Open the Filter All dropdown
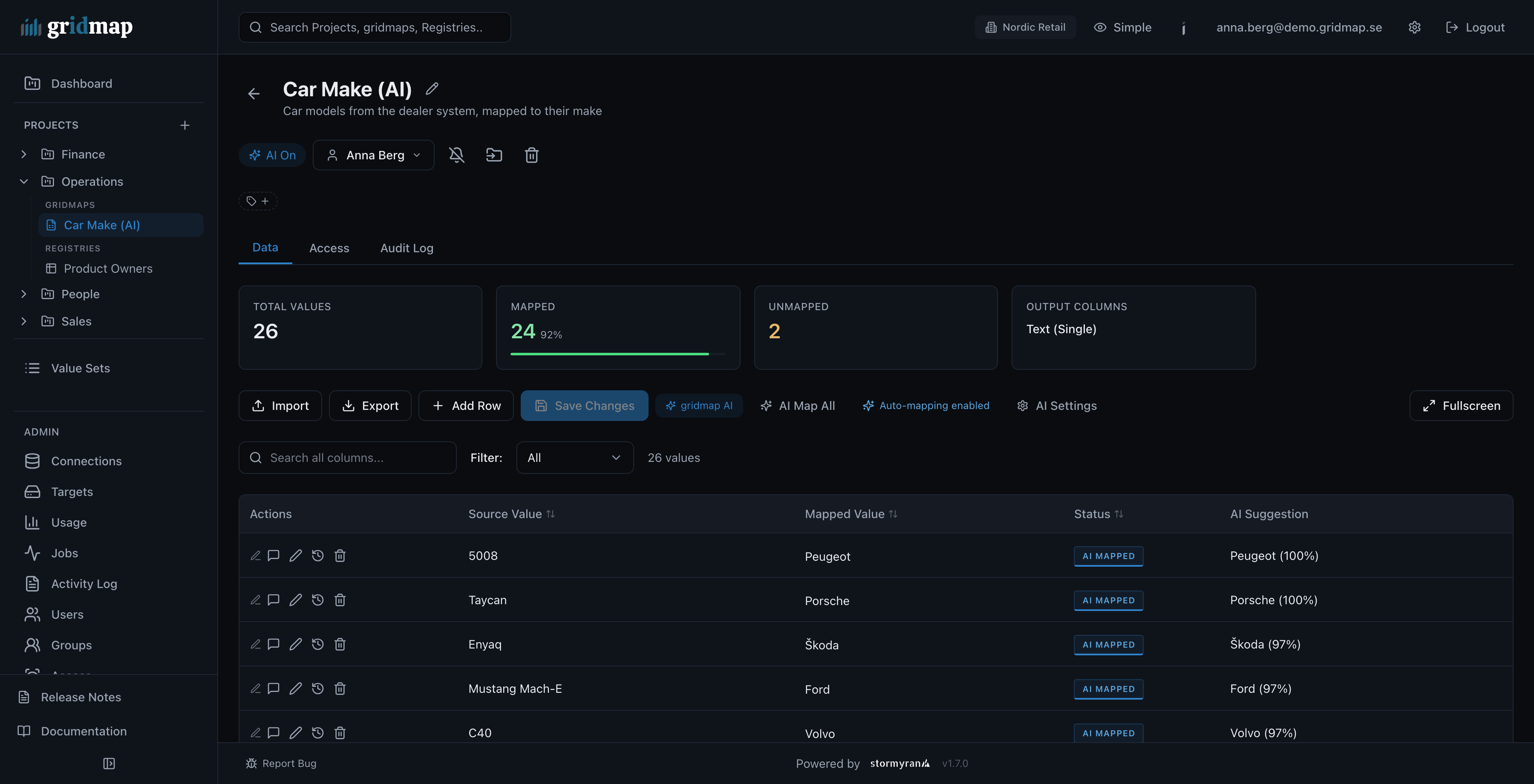The image size is (1534, 784). (575, 458)
